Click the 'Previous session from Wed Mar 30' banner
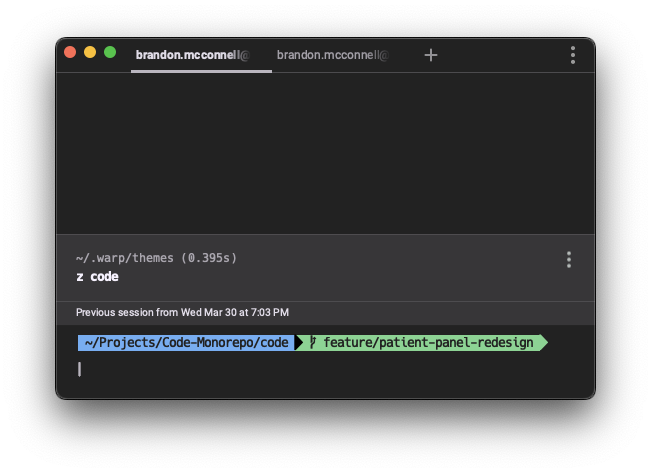 (x=326, y=313)
